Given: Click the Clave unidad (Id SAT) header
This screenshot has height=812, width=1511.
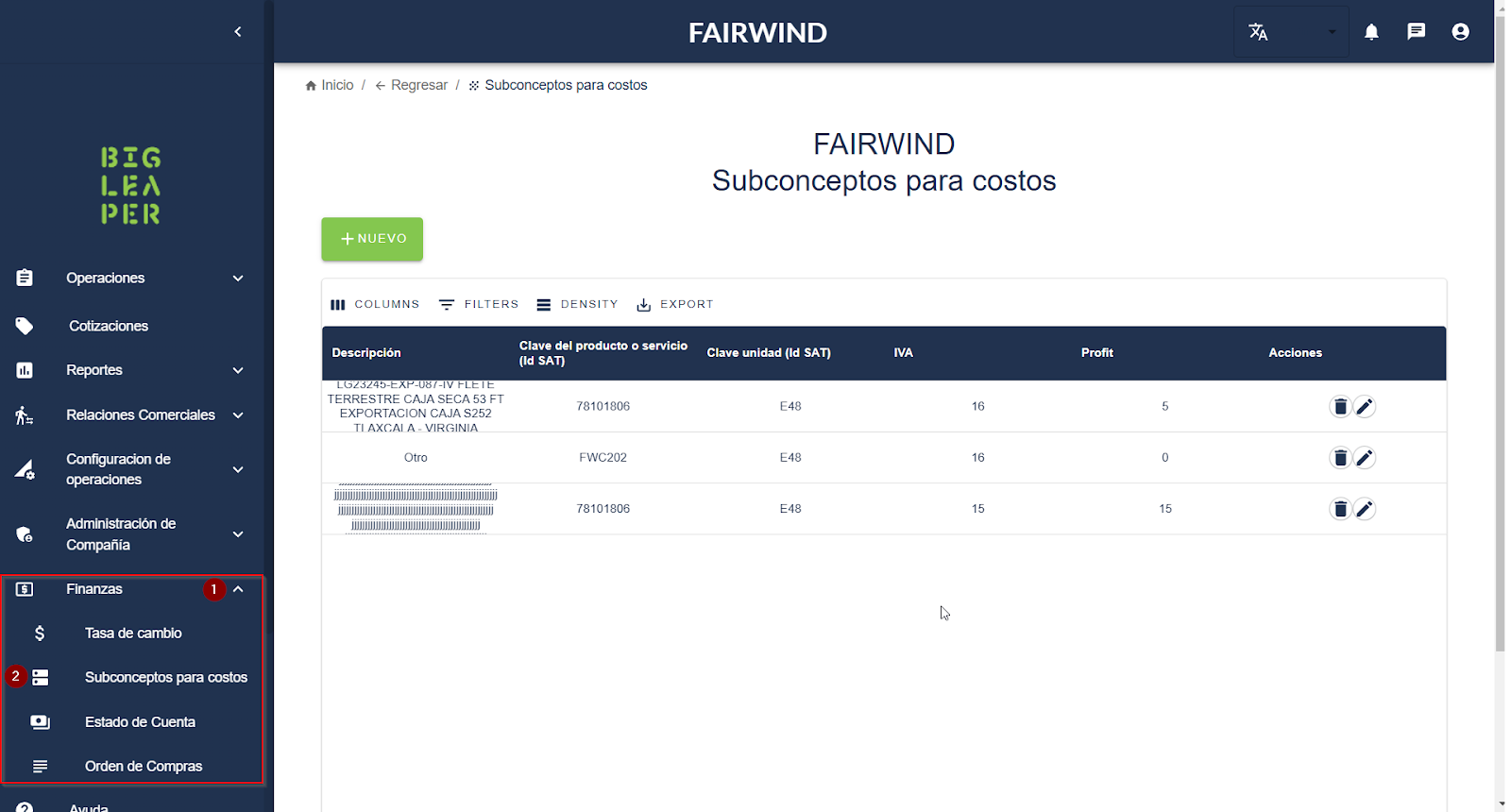Looking at the screenshot, I should 769,352.
